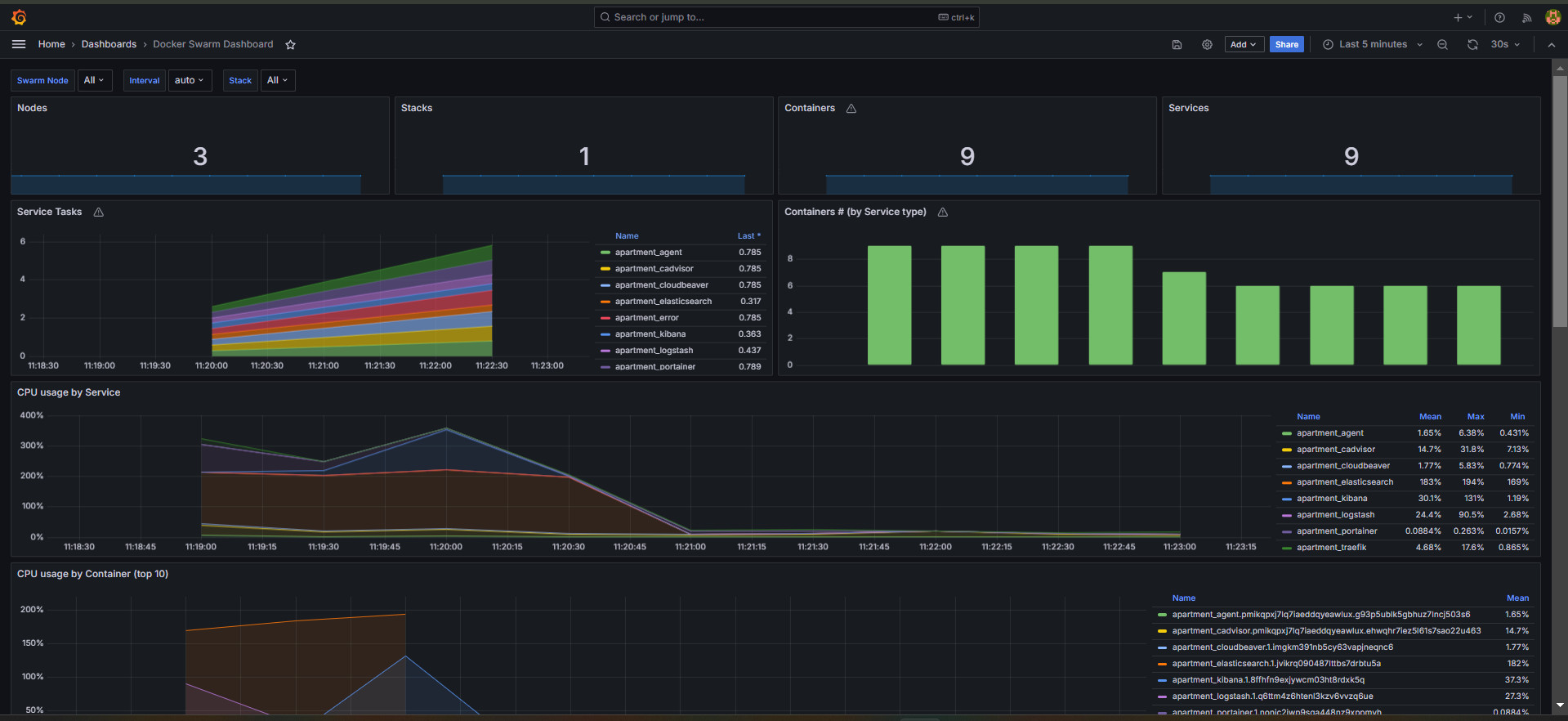
Task: Open the Stacks panel title
Action: coord(417,108)
